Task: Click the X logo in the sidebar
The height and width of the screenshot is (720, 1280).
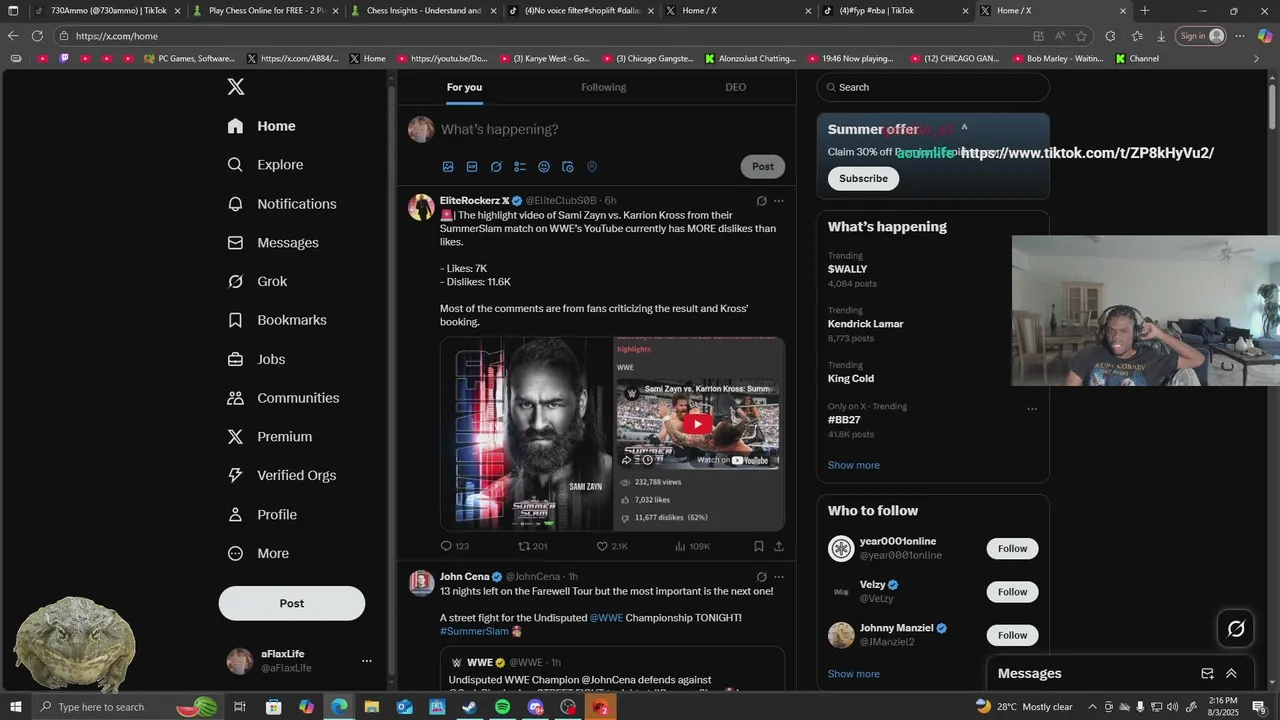Action: (236, 87)
